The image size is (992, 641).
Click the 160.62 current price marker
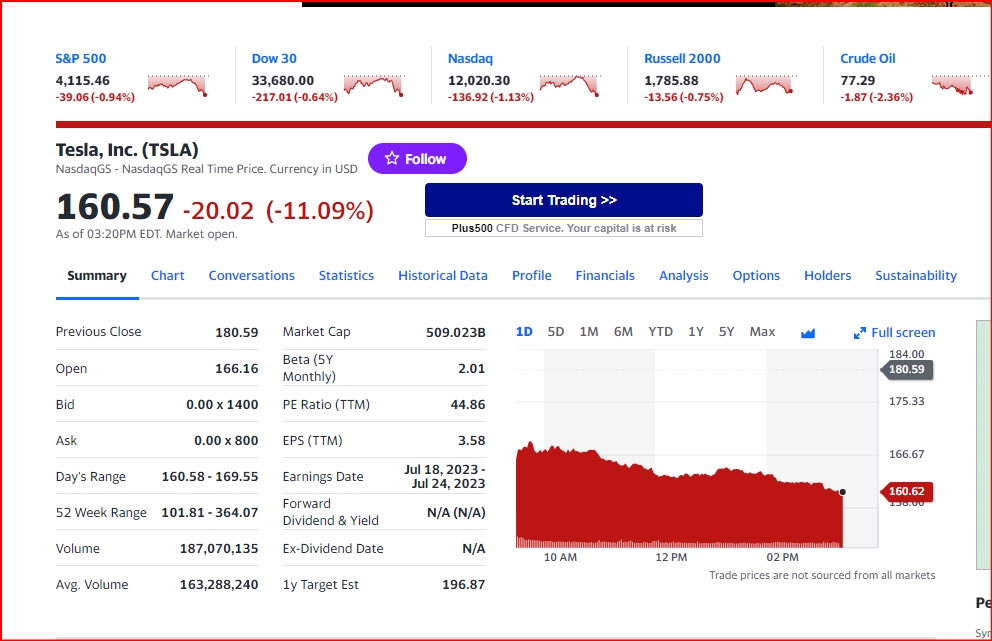tap(905, 491)
